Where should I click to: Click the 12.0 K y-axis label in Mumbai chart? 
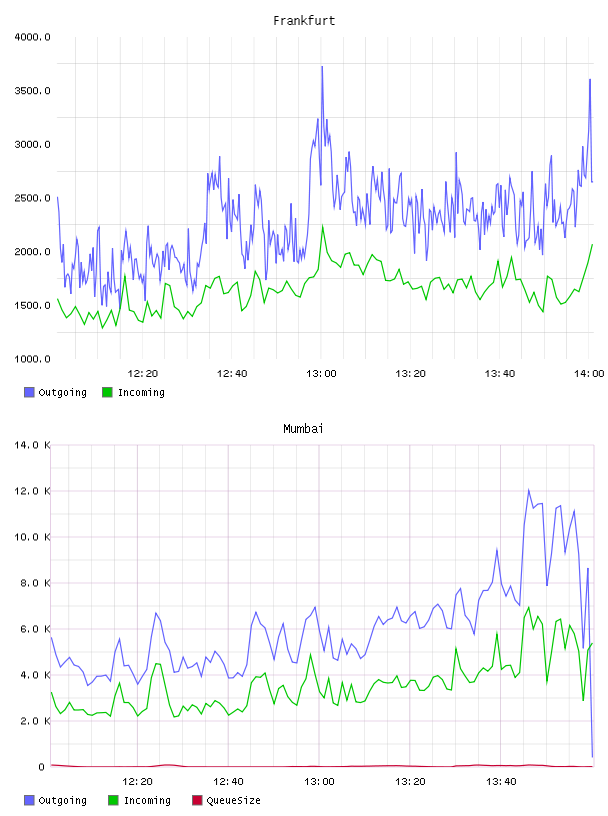tap(32, 491)
